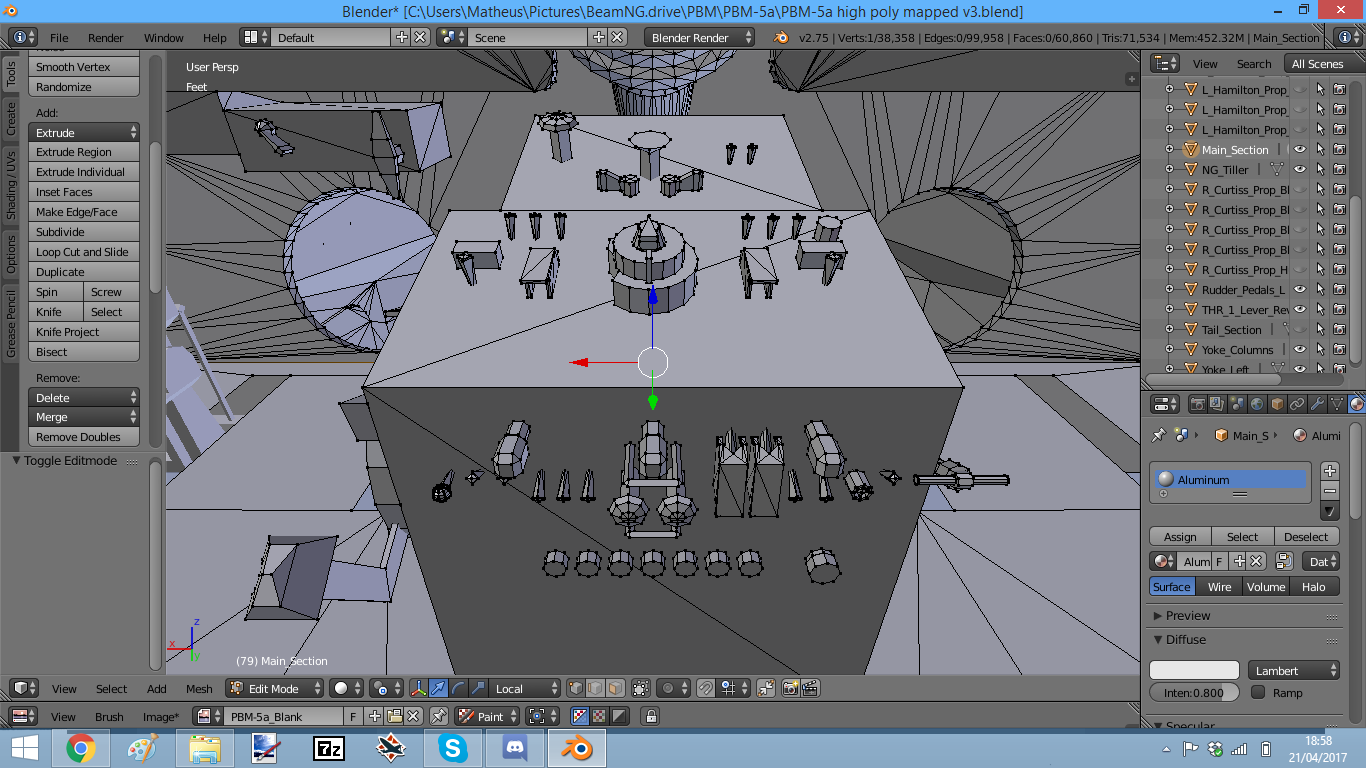Open 7-Zip from taskbar
Screen dimensions: 1366x768
(x=329, y=748)
